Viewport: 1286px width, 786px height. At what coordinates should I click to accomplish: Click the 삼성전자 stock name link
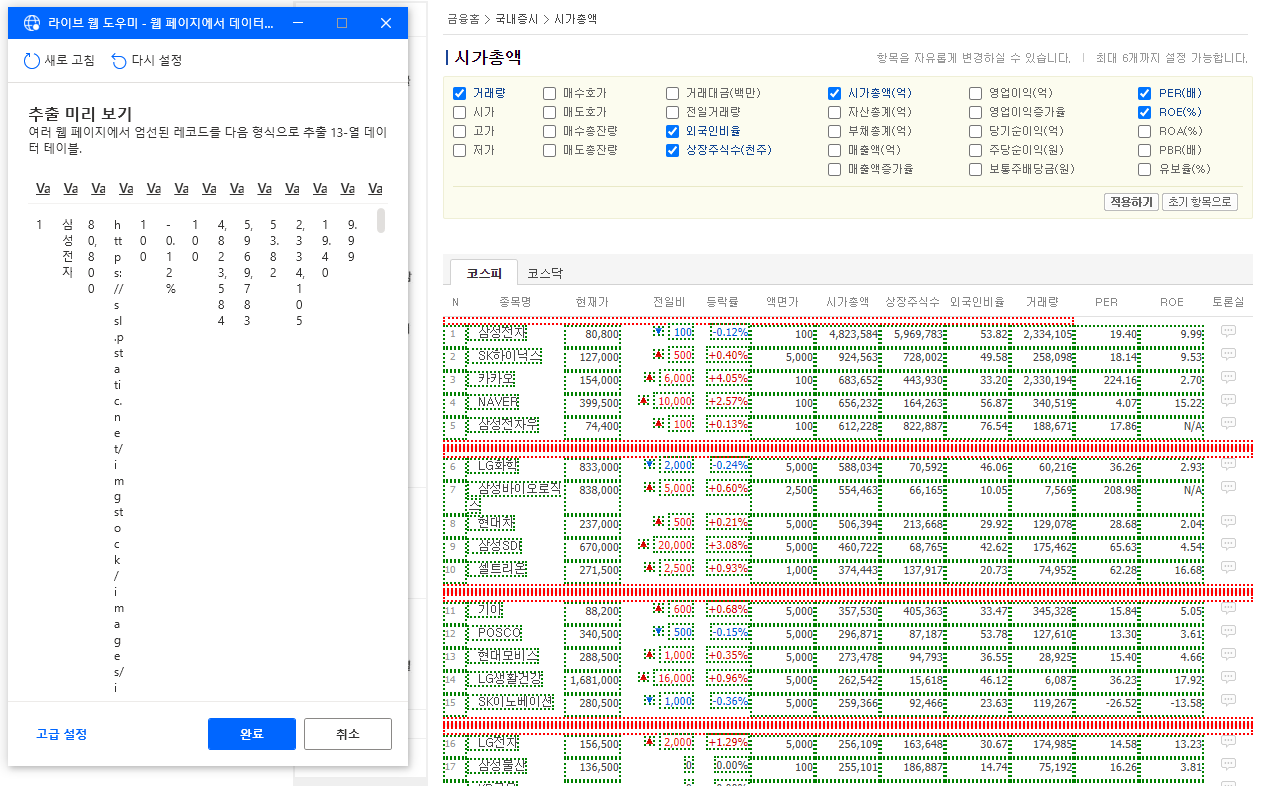(x=502, y=333)
